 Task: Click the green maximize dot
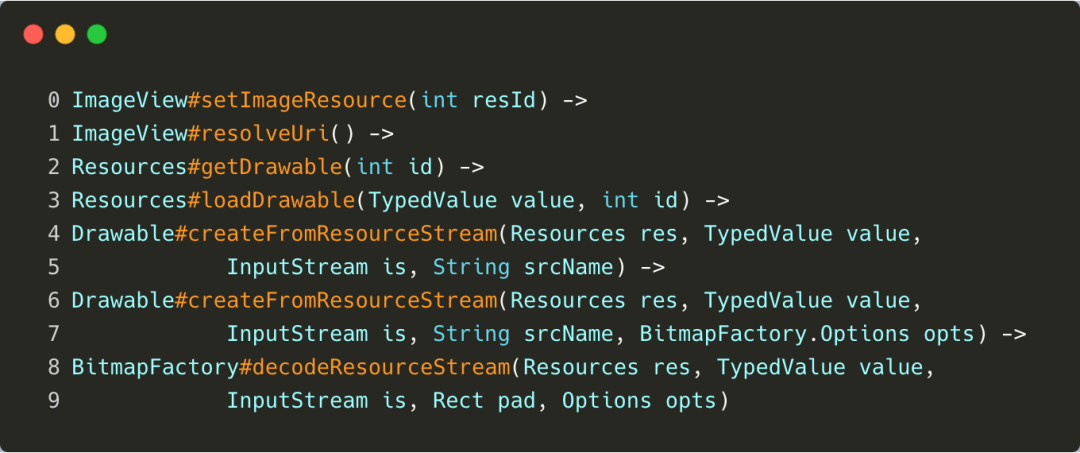pos(96,34)
